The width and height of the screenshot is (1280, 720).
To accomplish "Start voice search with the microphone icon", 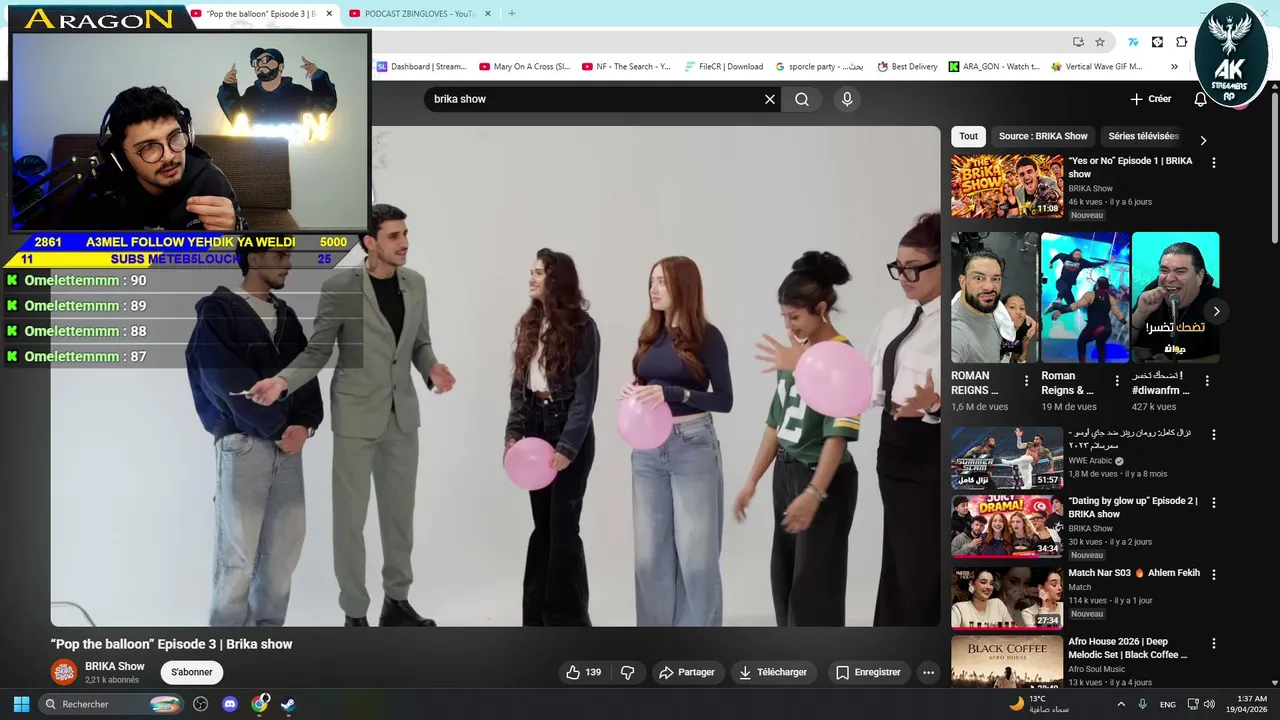I will 847,99.
